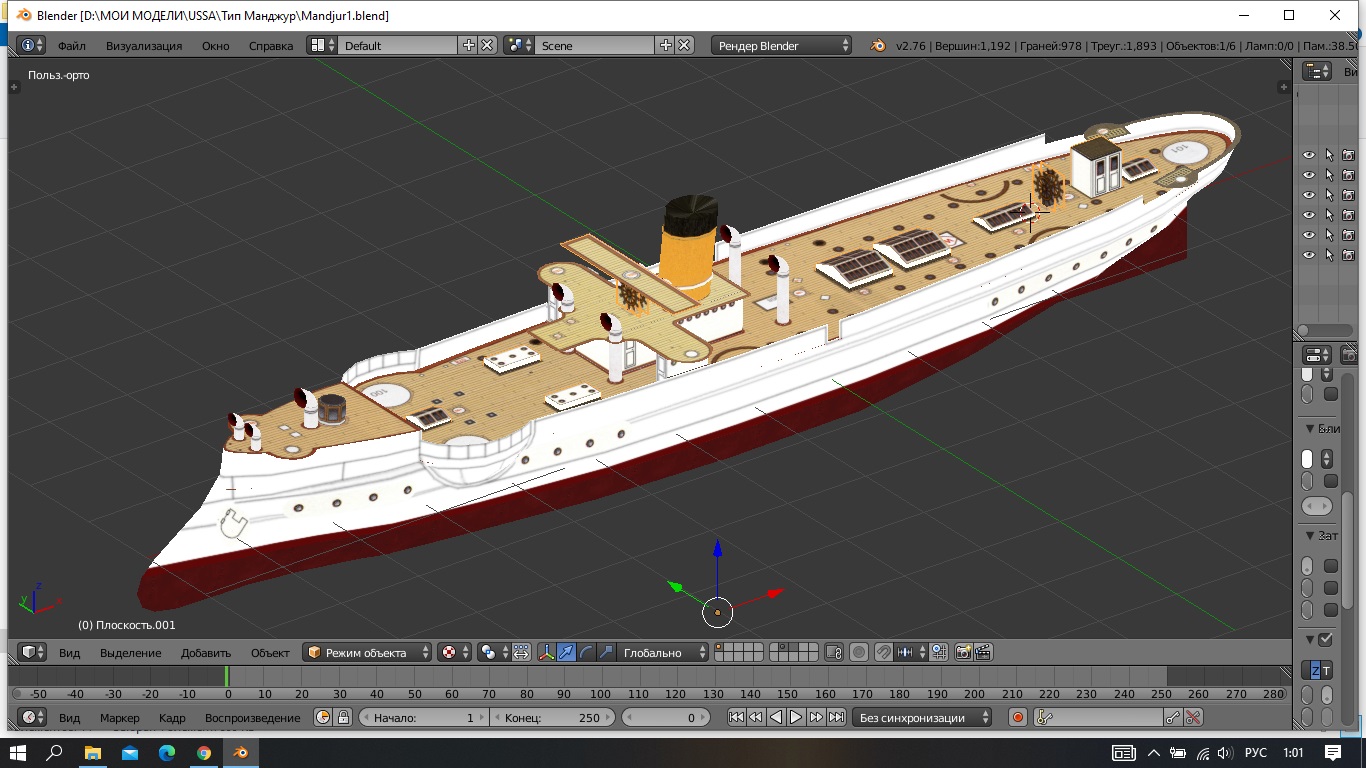Toggle the 3D manipulator widget icon
This screenshot has height=768, width=1366.
coord(547,653)
